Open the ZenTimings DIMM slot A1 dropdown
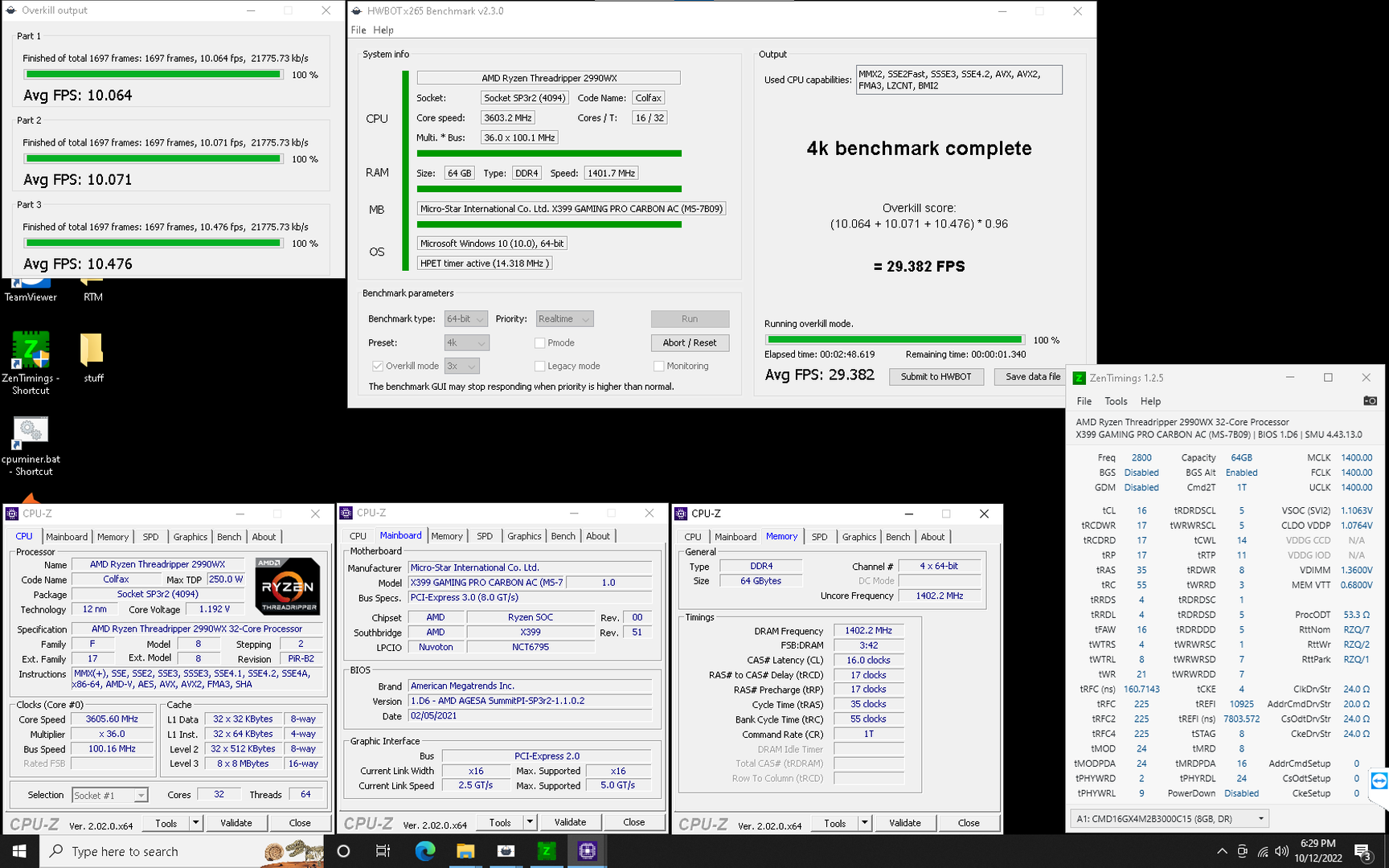Image resolution: width=1389 pixels, height=868 pixels. pos(1170,818)
